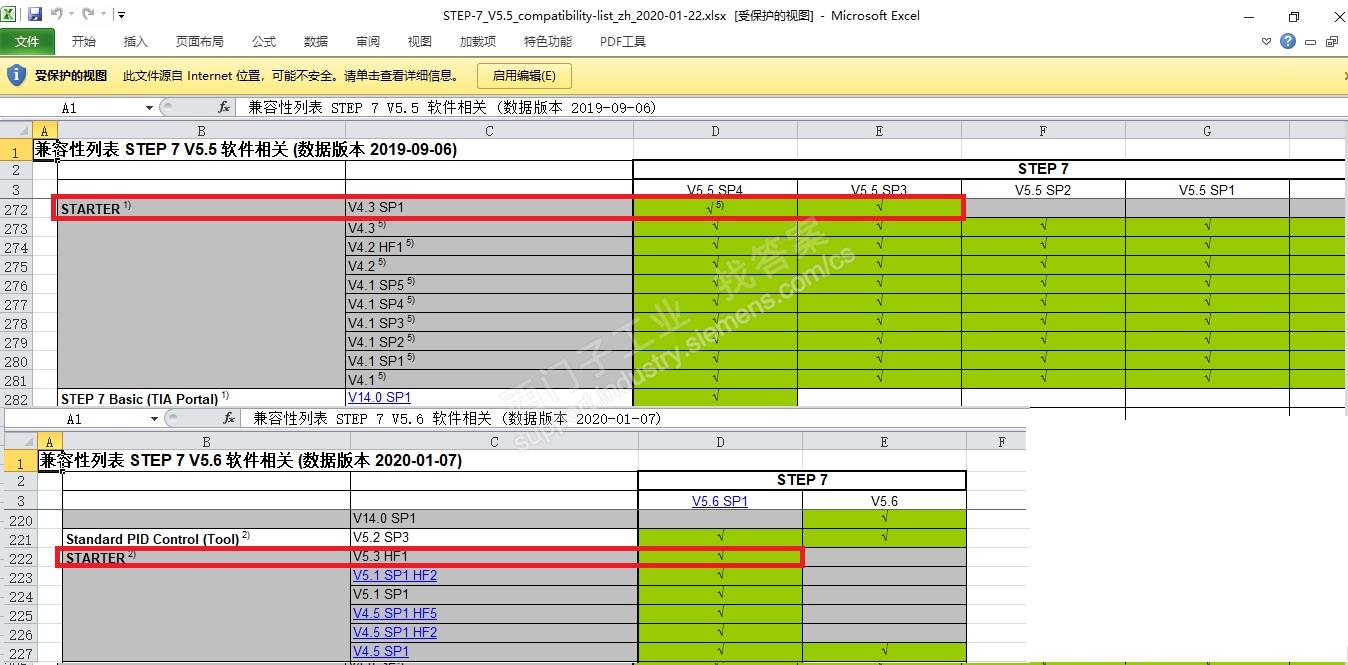Select row header 282

(16, 398)
